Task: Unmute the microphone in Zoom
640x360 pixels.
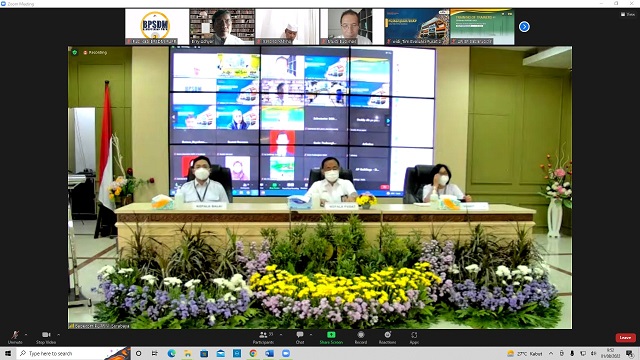Action: [x=15, y=337]
